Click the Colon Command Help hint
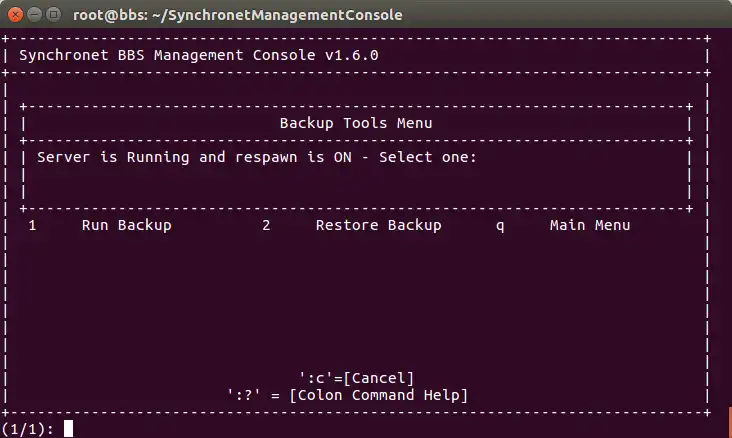Screen dimensions: 732x438 [x=347, y=395]
